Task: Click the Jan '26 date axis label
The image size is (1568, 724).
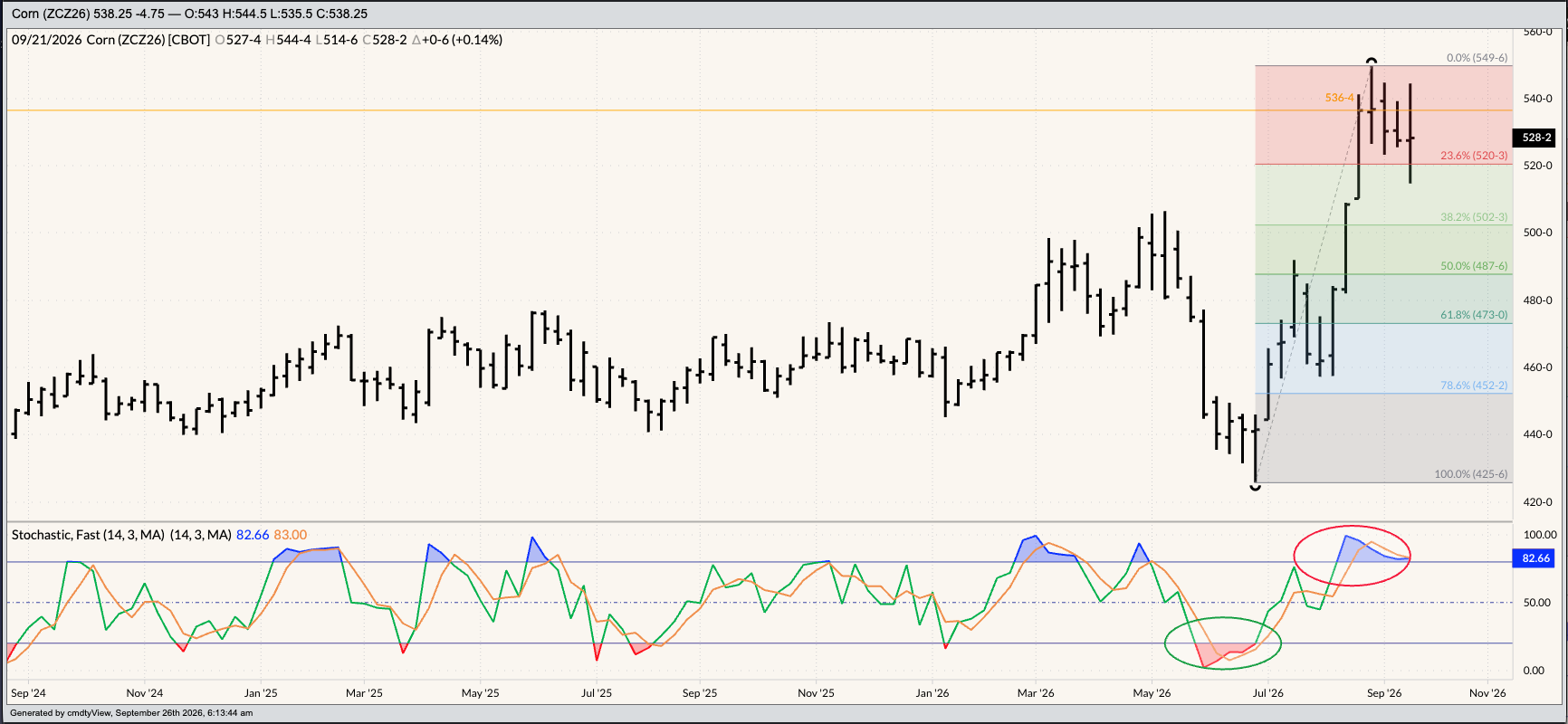Action: click(932, 693)
